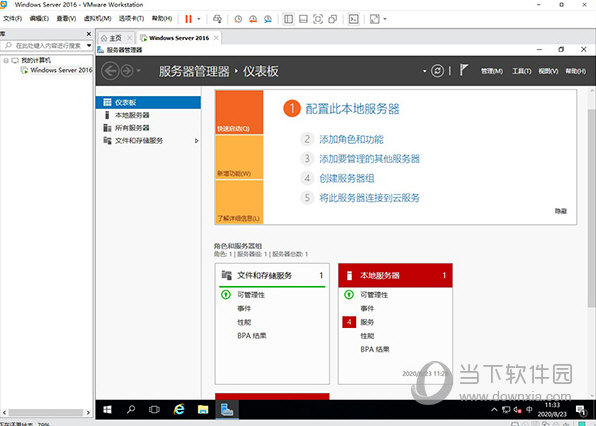
Task: Click the 创建服务器组 link
Action: [347, 178]
